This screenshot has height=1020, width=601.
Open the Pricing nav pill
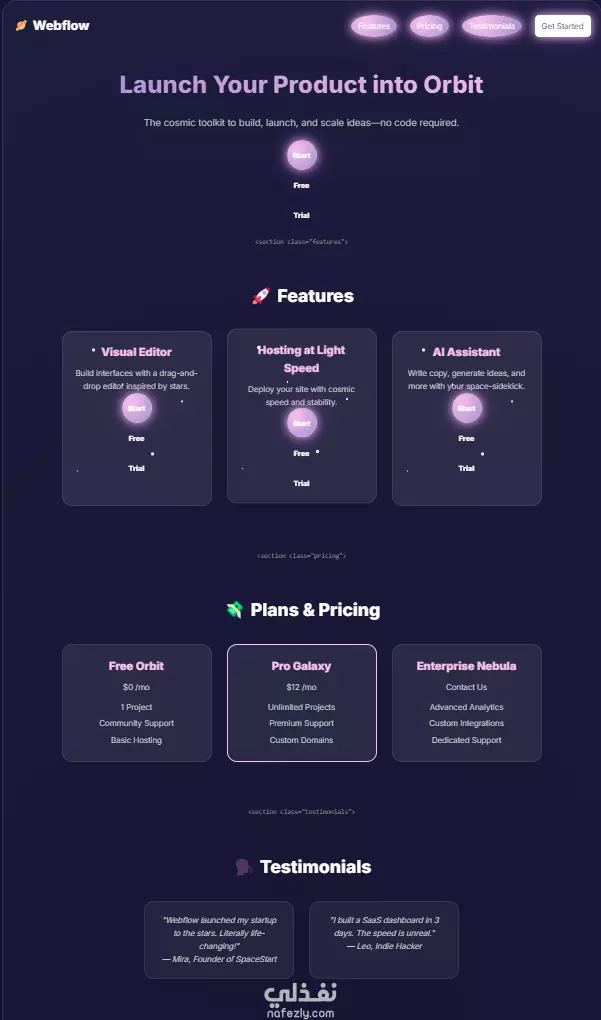[x=429, y=26]
